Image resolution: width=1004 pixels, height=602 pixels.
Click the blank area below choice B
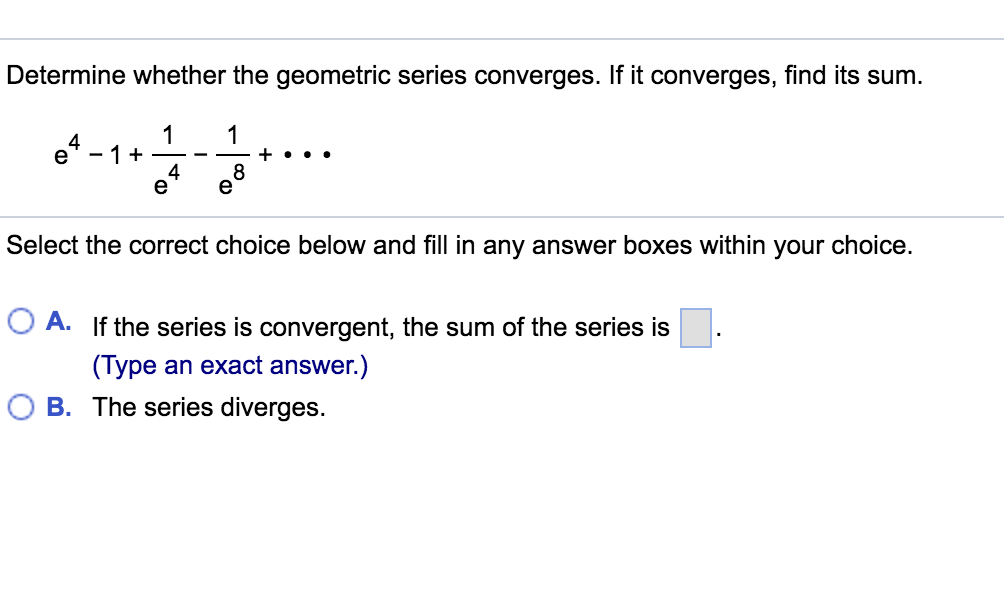(500, 500)
